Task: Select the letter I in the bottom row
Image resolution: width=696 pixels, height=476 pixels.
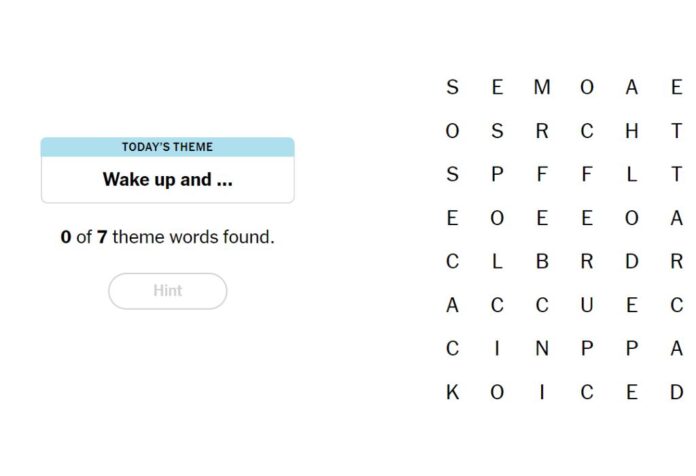Action: pos(542,392)
